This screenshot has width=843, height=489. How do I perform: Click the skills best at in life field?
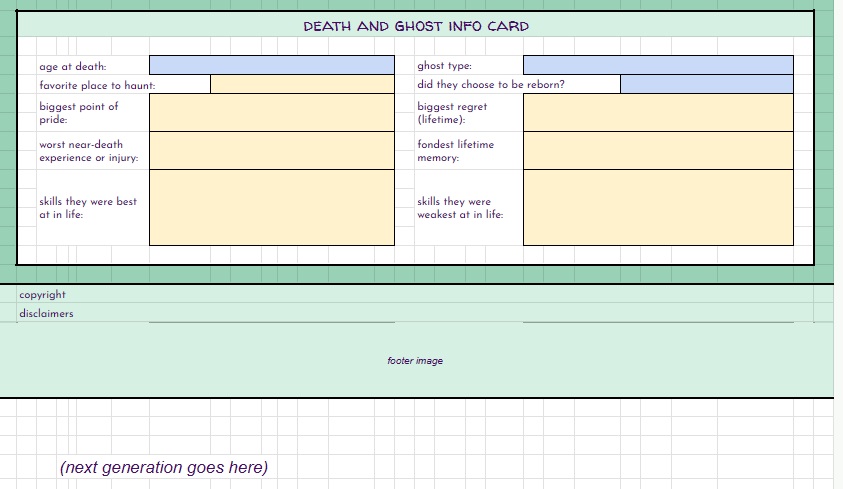[x=271, y=207]
